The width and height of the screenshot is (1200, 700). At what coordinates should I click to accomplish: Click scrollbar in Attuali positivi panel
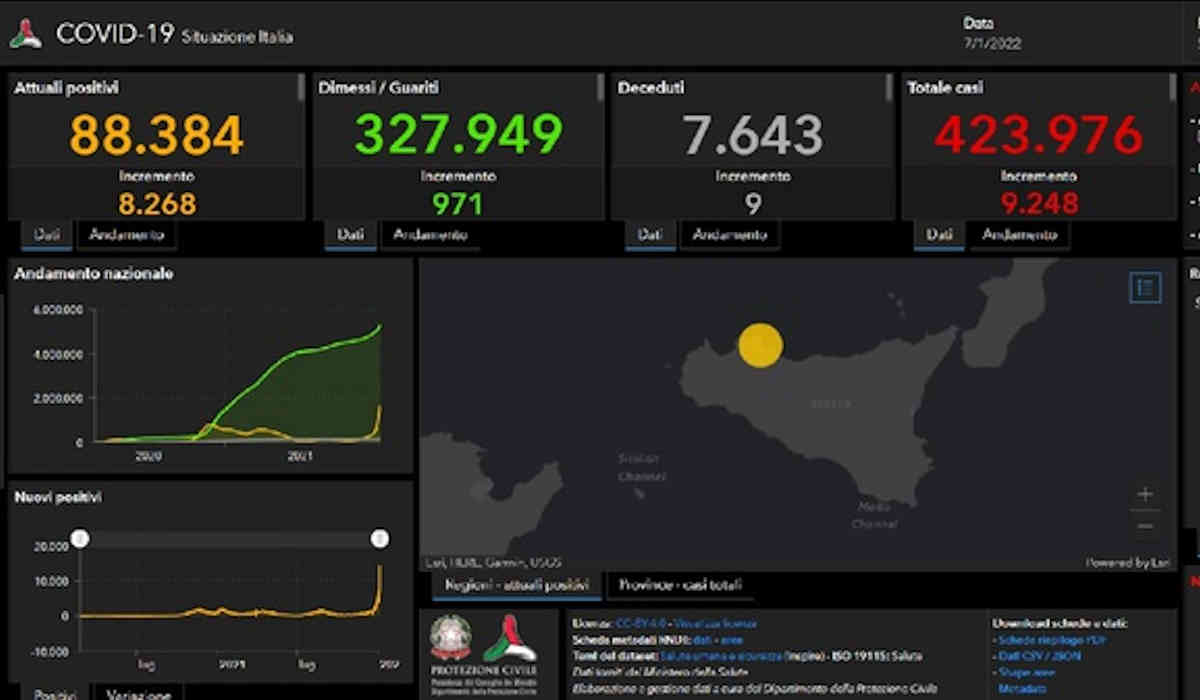(301, 88)
